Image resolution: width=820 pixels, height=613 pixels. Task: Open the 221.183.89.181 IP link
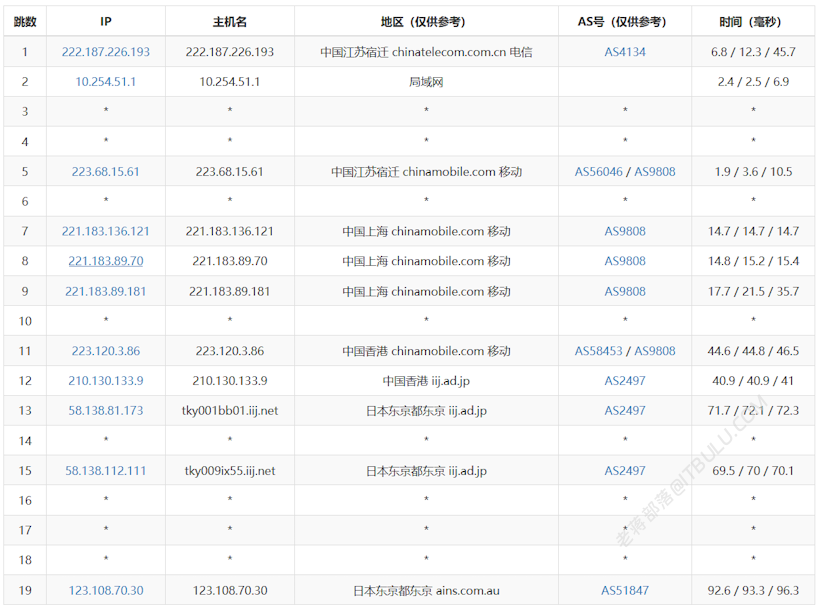106,291
